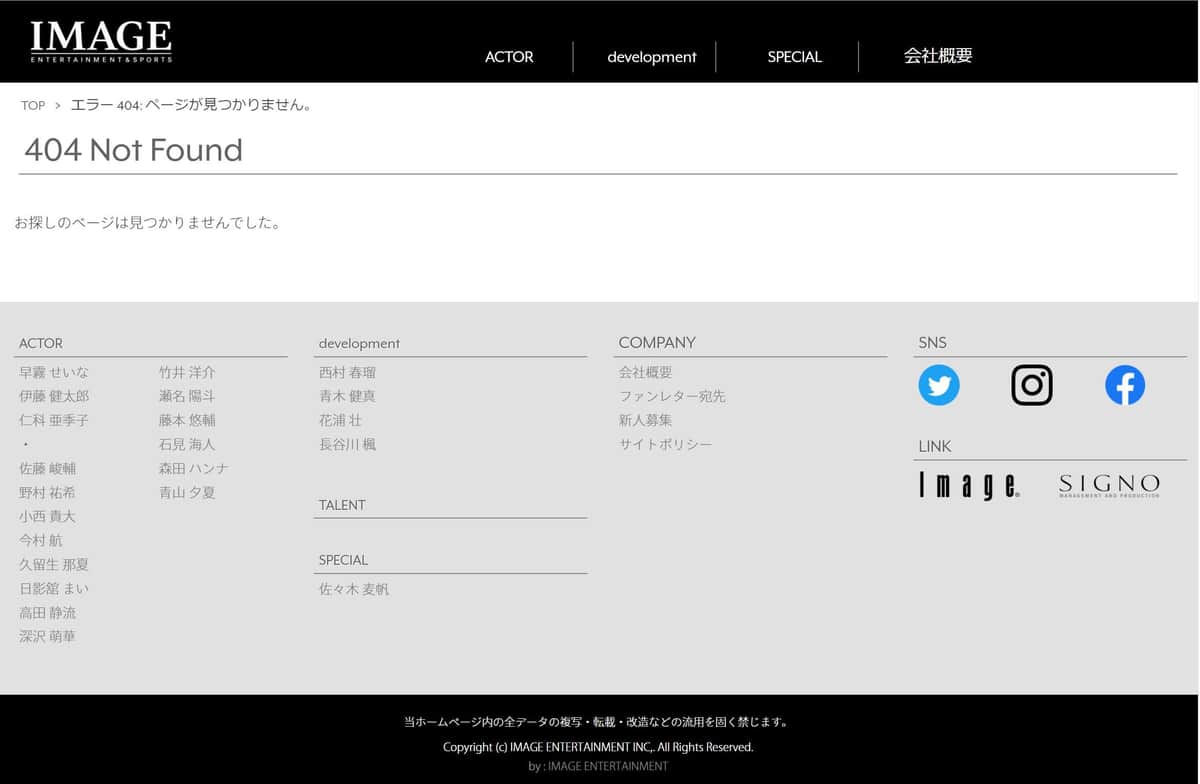Open the SPECIAL navigation item
Screen dimensions: 1200x784
tap(794, 57)
